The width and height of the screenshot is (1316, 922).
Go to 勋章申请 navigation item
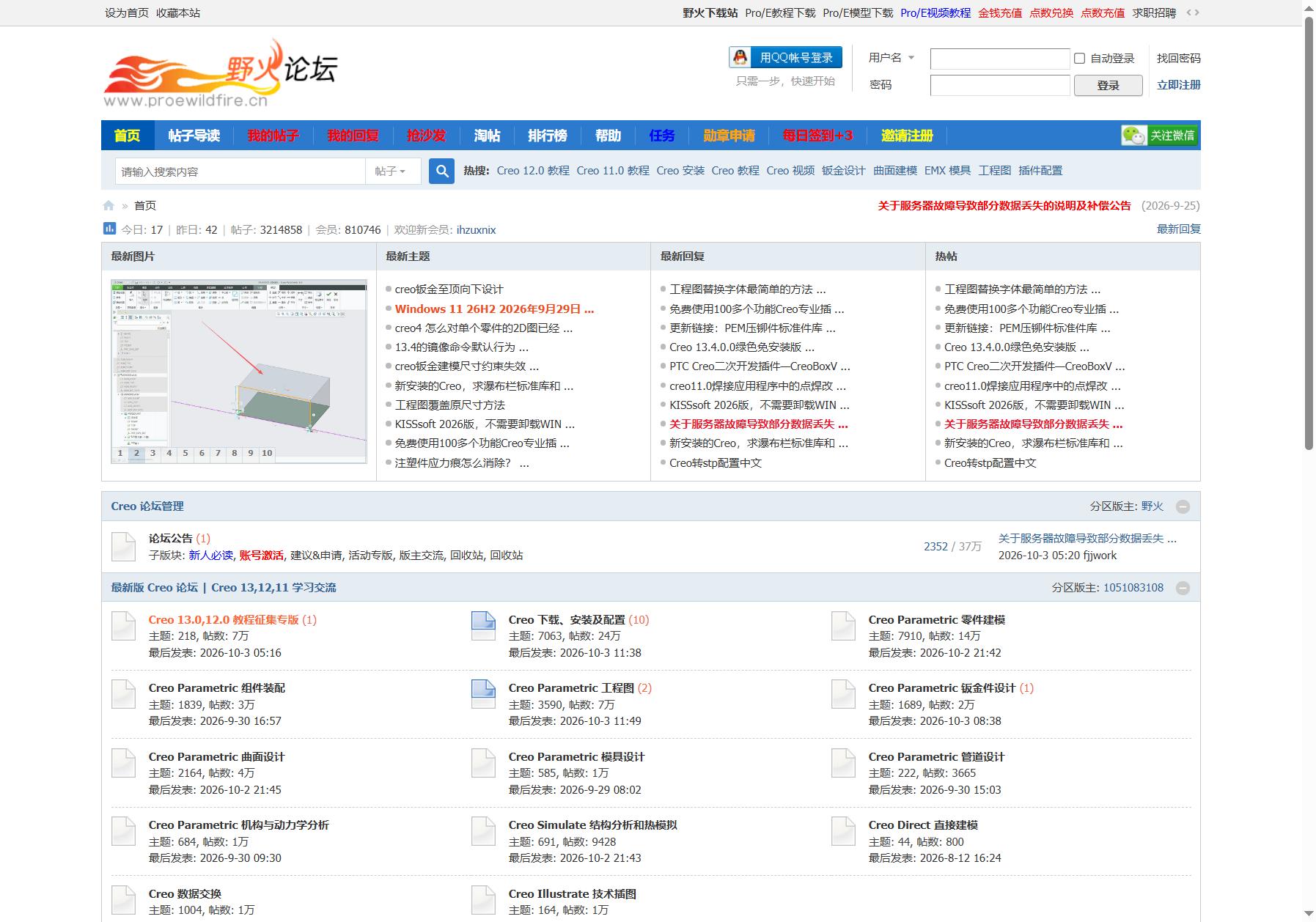coord(729,136)
